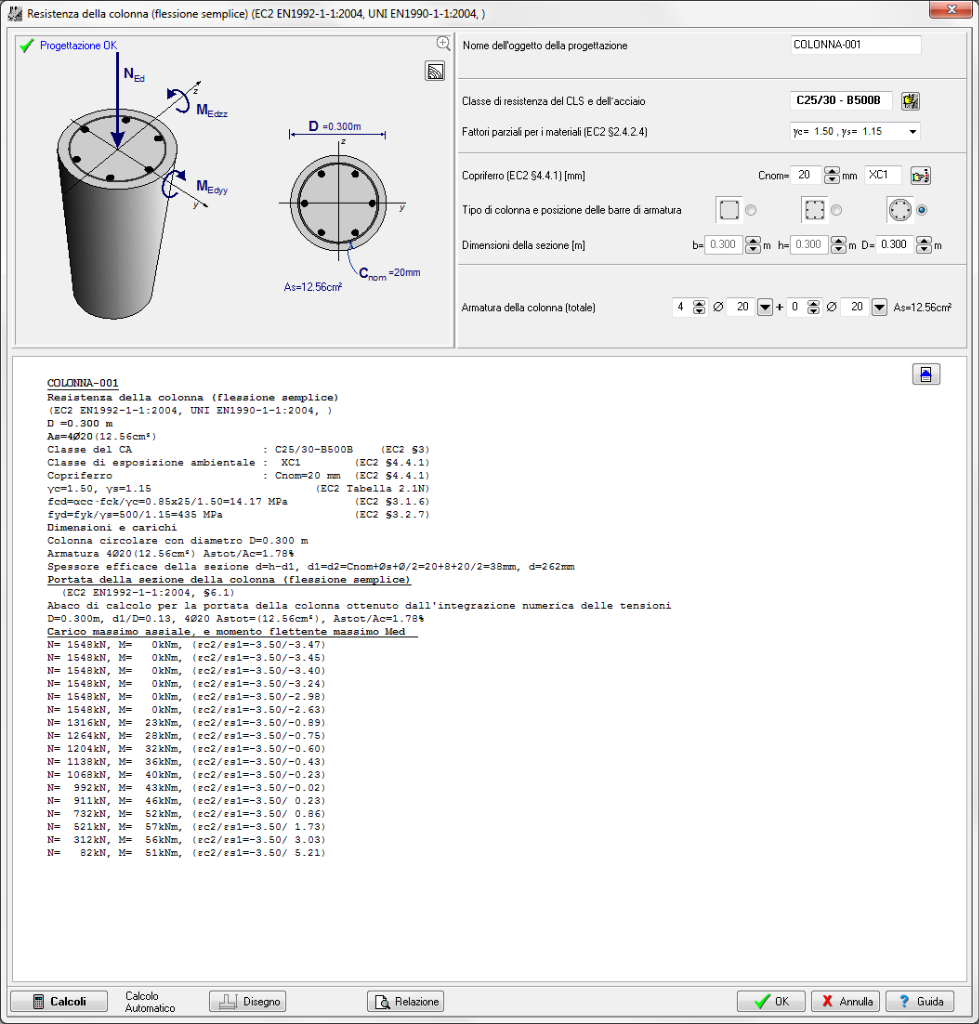Increase the second bar count above 0
Viewport: 979px width, 1024px height.
pos(814,303)
